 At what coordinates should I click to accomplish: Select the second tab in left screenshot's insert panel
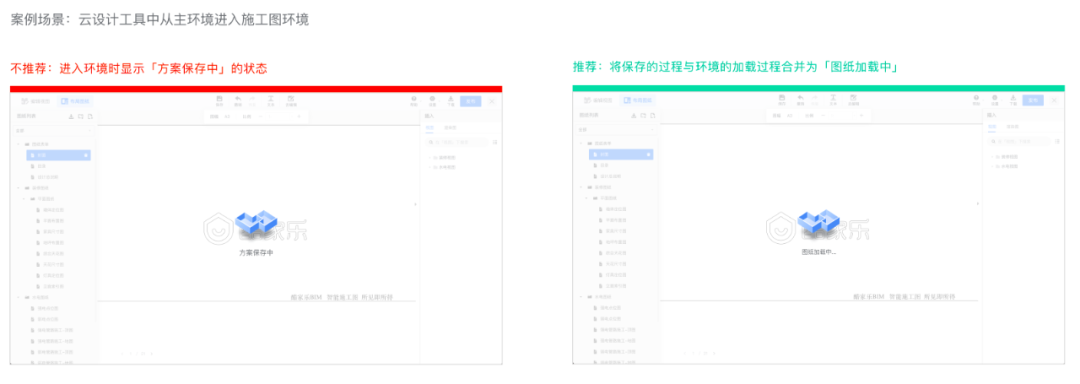tap(450, 128)
